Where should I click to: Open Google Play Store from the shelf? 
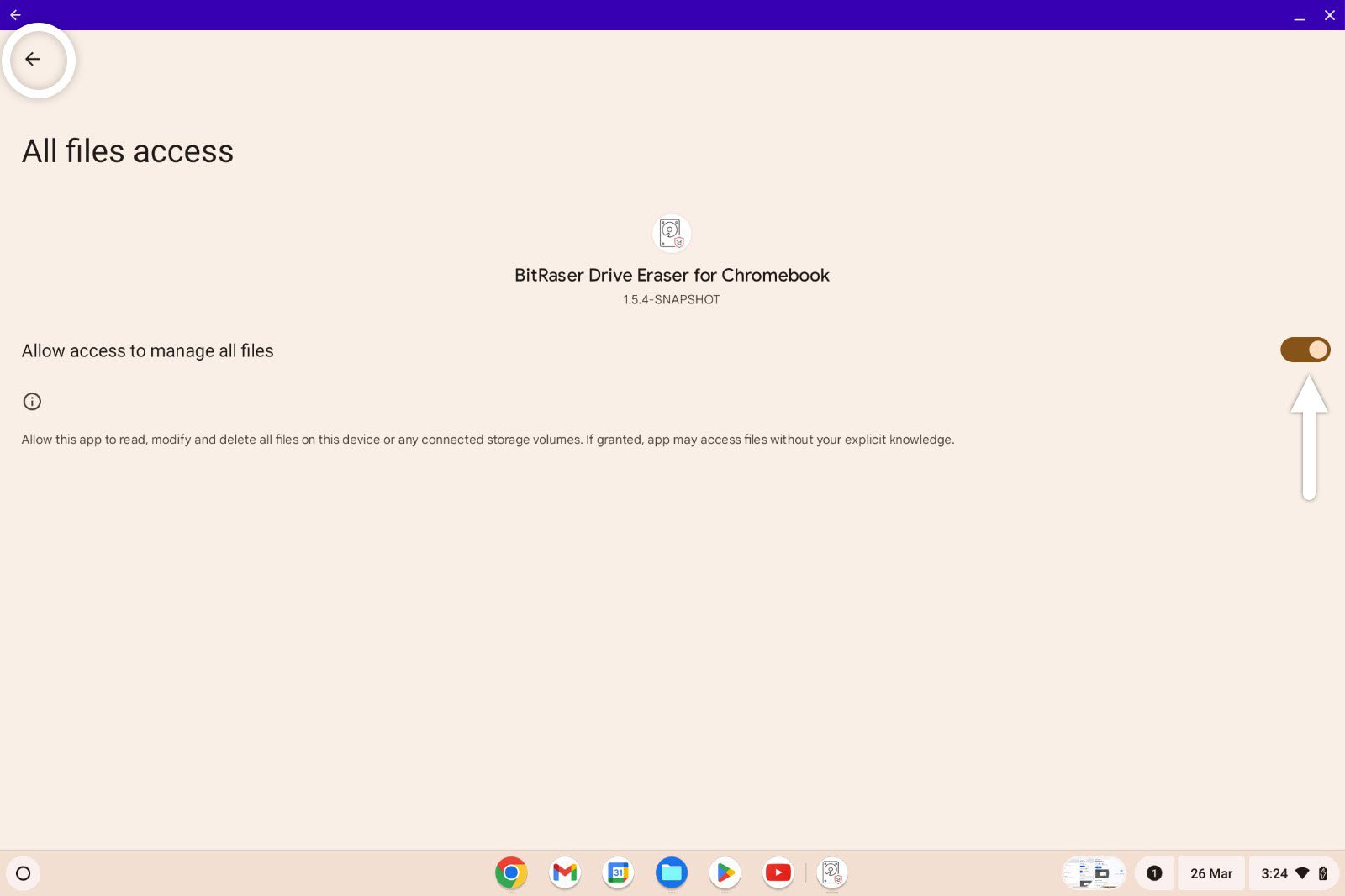point(725,872)
